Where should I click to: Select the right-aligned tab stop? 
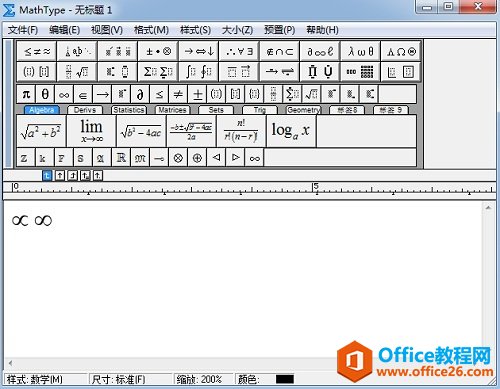pyautogui.click(x=72, y=175)
